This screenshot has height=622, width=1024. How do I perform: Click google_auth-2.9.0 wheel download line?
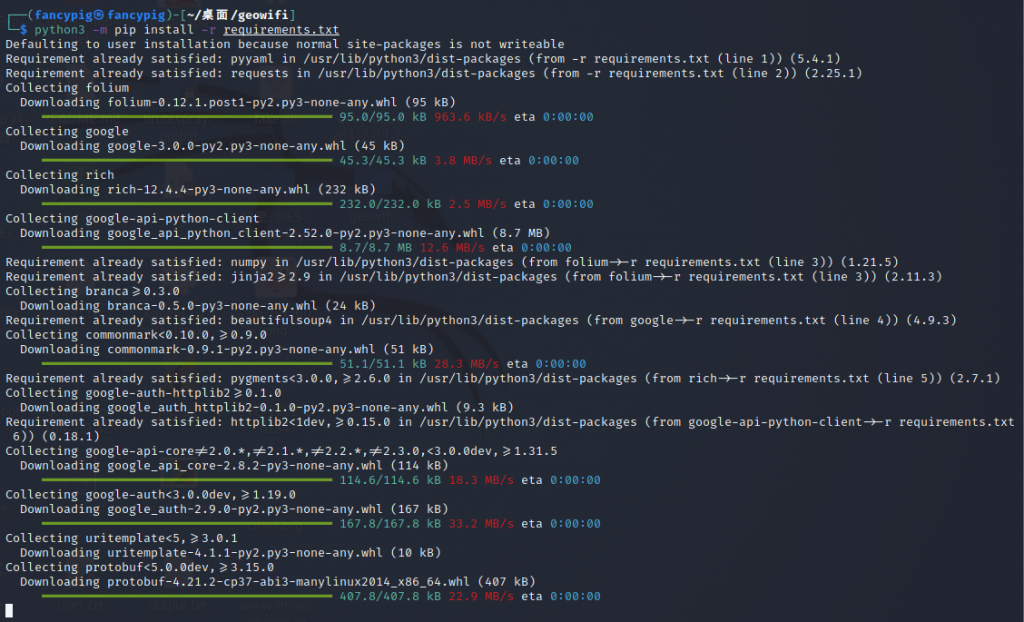click(234, 509)
